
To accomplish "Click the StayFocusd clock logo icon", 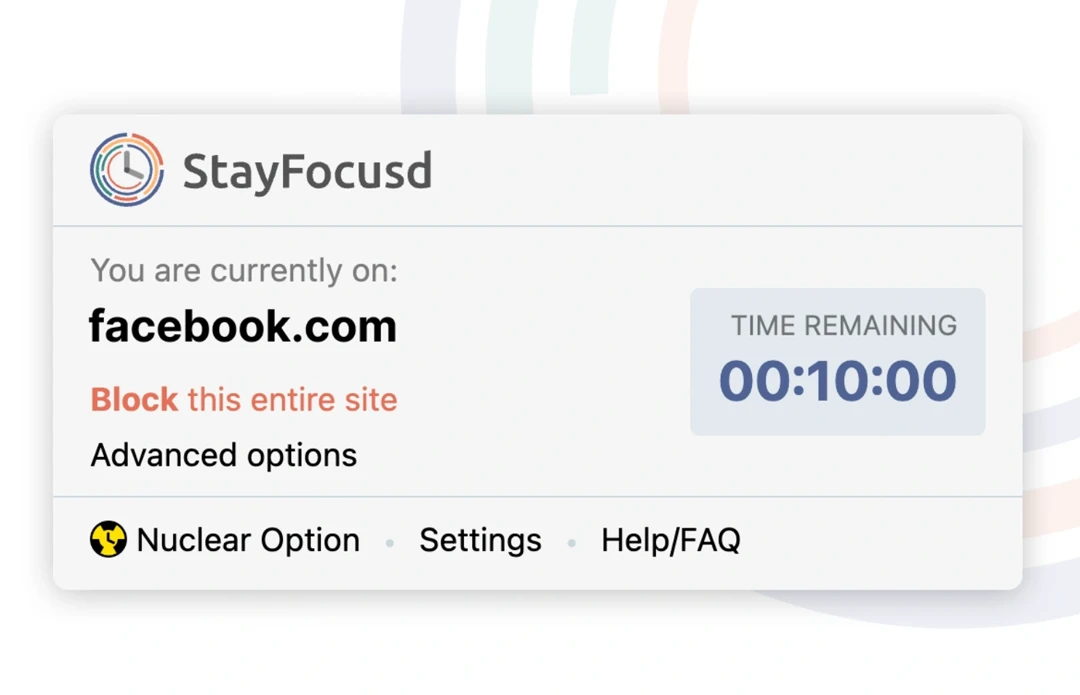I will pyautogui.click(x=127, y=170).
